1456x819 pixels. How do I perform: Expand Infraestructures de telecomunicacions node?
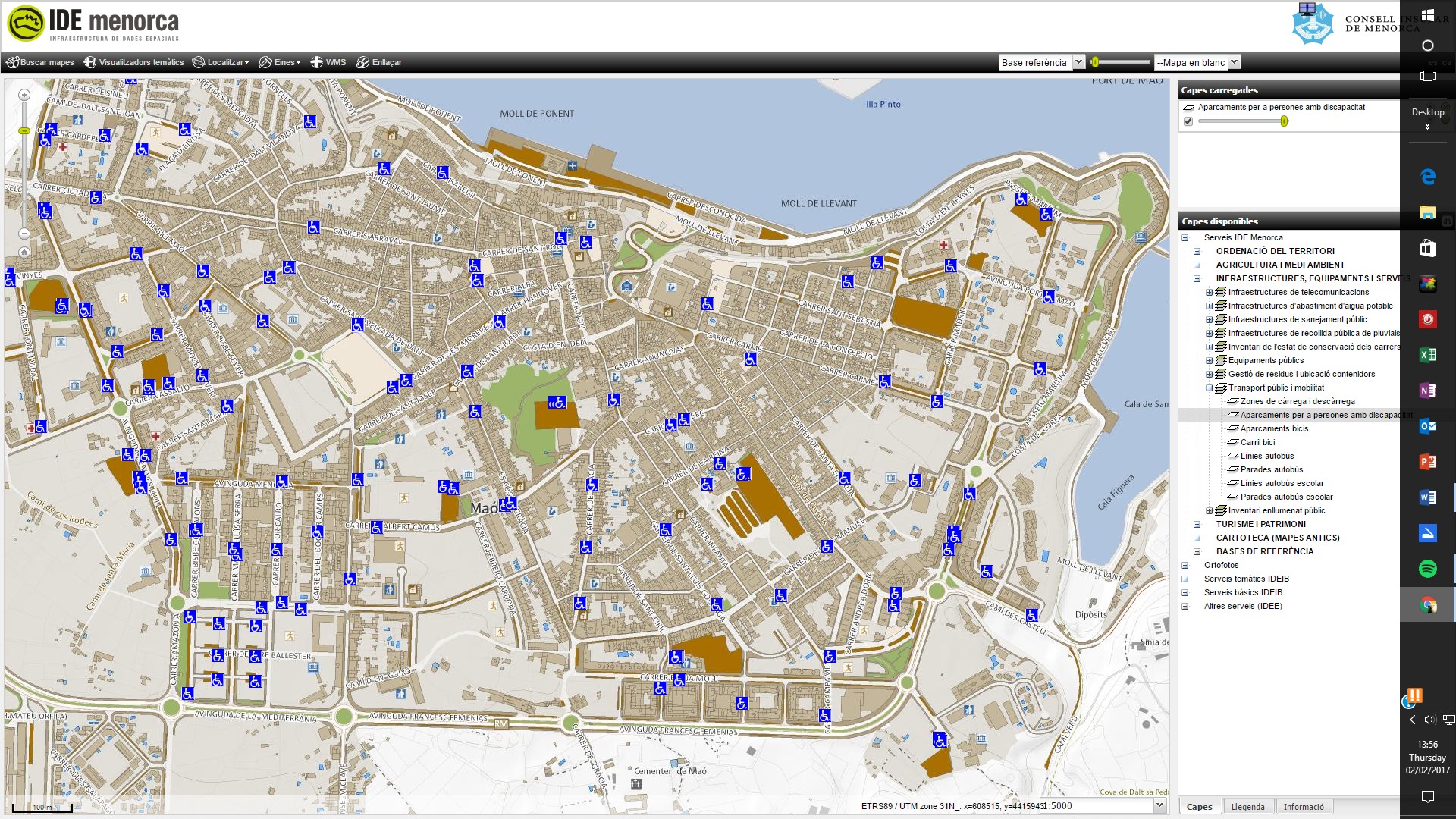[x=1210, y=292]
